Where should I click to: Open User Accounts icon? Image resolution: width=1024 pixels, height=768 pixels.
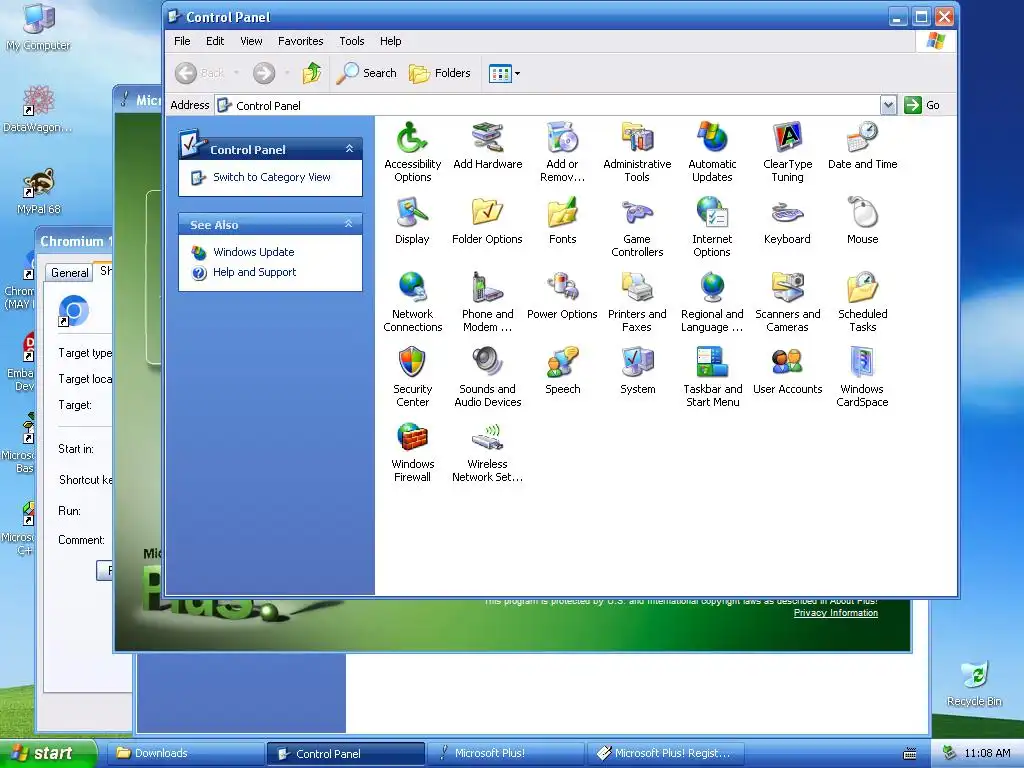coord(787,370)
